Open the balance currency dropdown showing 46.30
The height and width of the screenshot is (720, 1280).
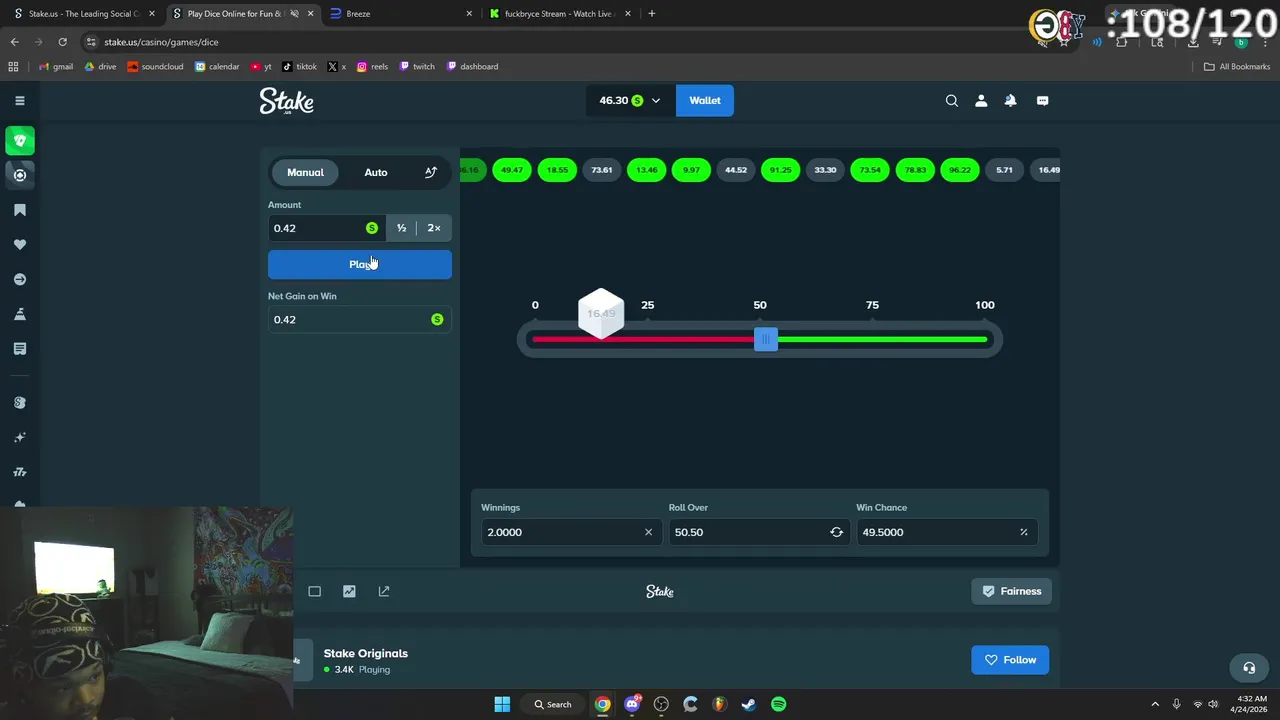coord(630,101)
